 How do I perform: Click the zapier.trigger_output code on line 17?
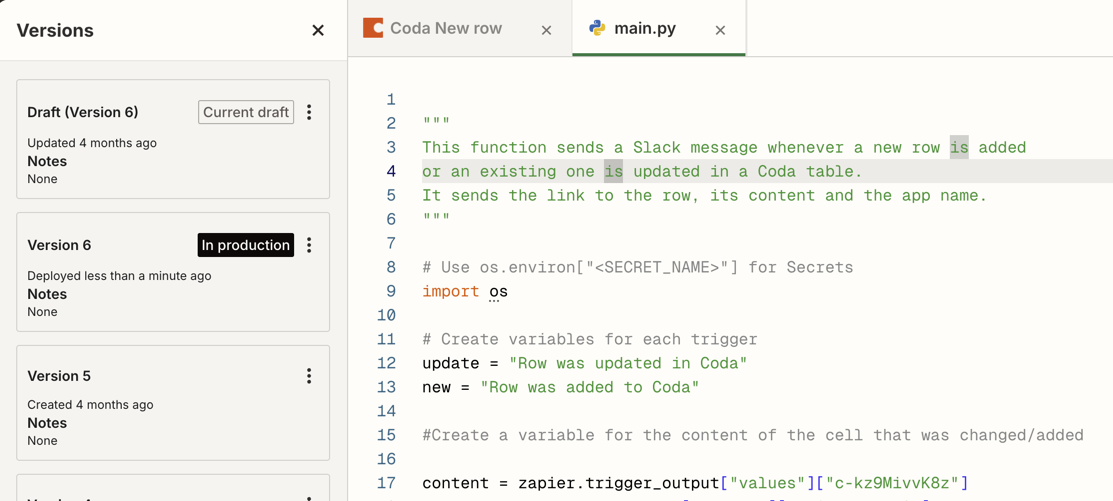[618, 483]
